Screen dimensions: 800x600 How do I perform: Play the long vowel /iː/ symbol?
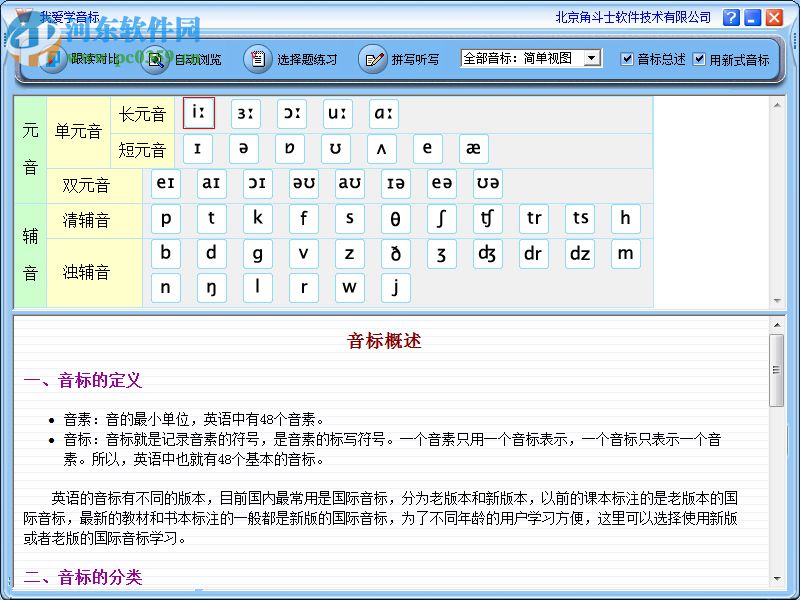point(199,113)
